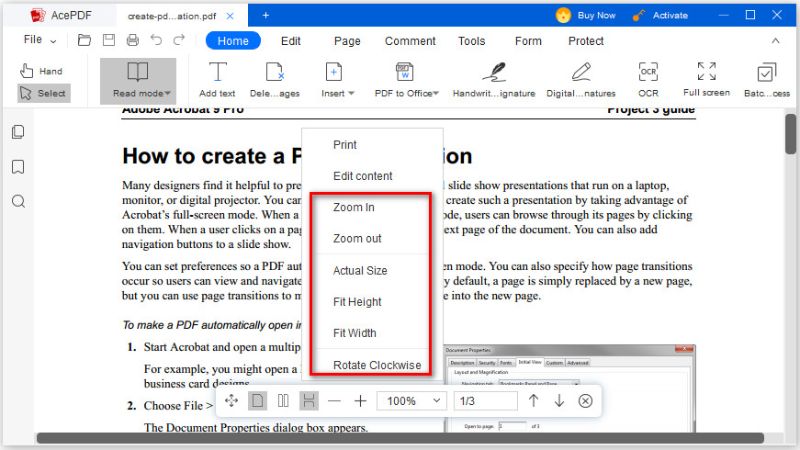Screen dimensions: 800x450
Task: Open the Batch process tool
Action: pos(767,80)
